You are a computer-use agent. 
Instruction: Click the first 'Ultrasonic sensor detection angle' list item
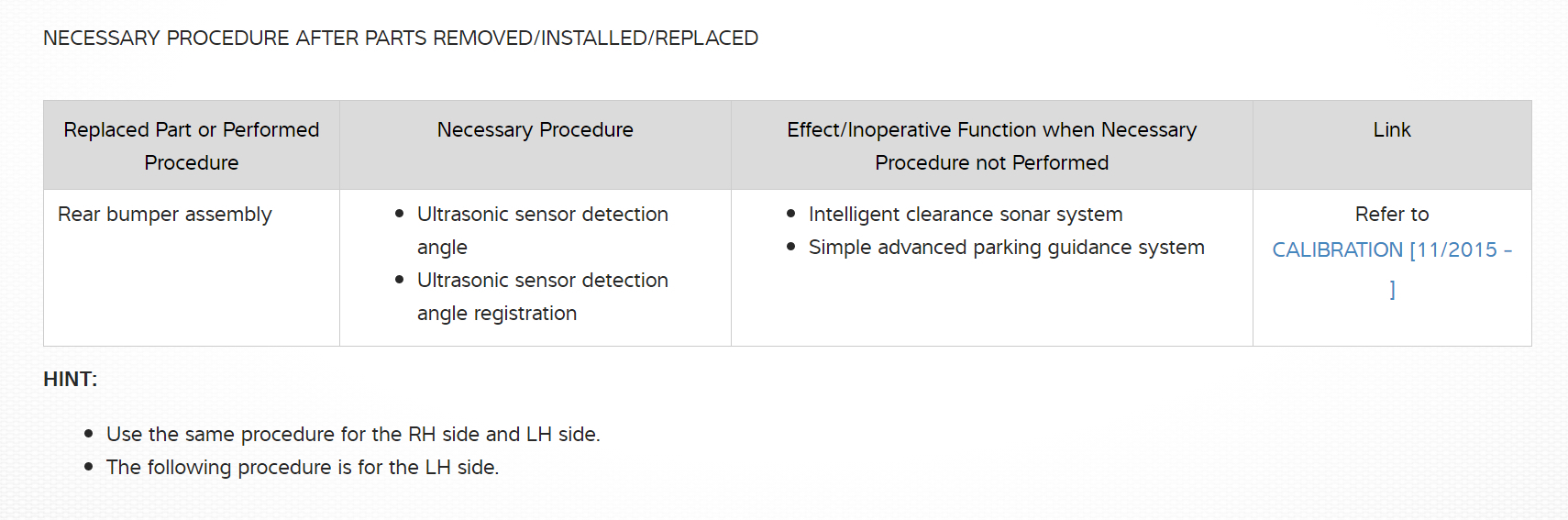coord(542,230)
